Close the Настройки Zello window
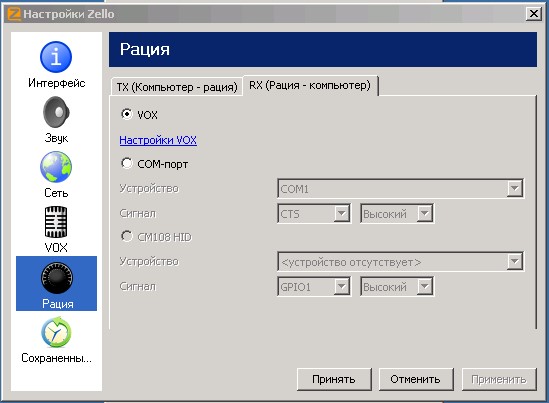Viewport: 549px width, 403px height. 533,14
